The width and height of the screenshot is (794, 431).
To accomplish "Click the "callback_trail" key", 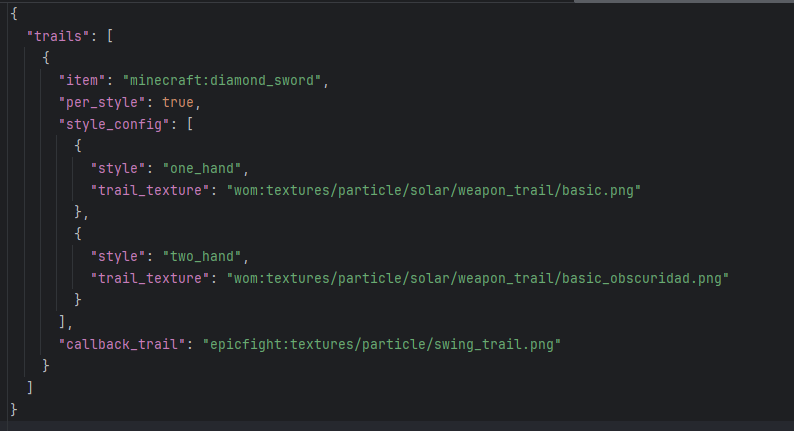I will pyautogui.click(x=122, y=344).
